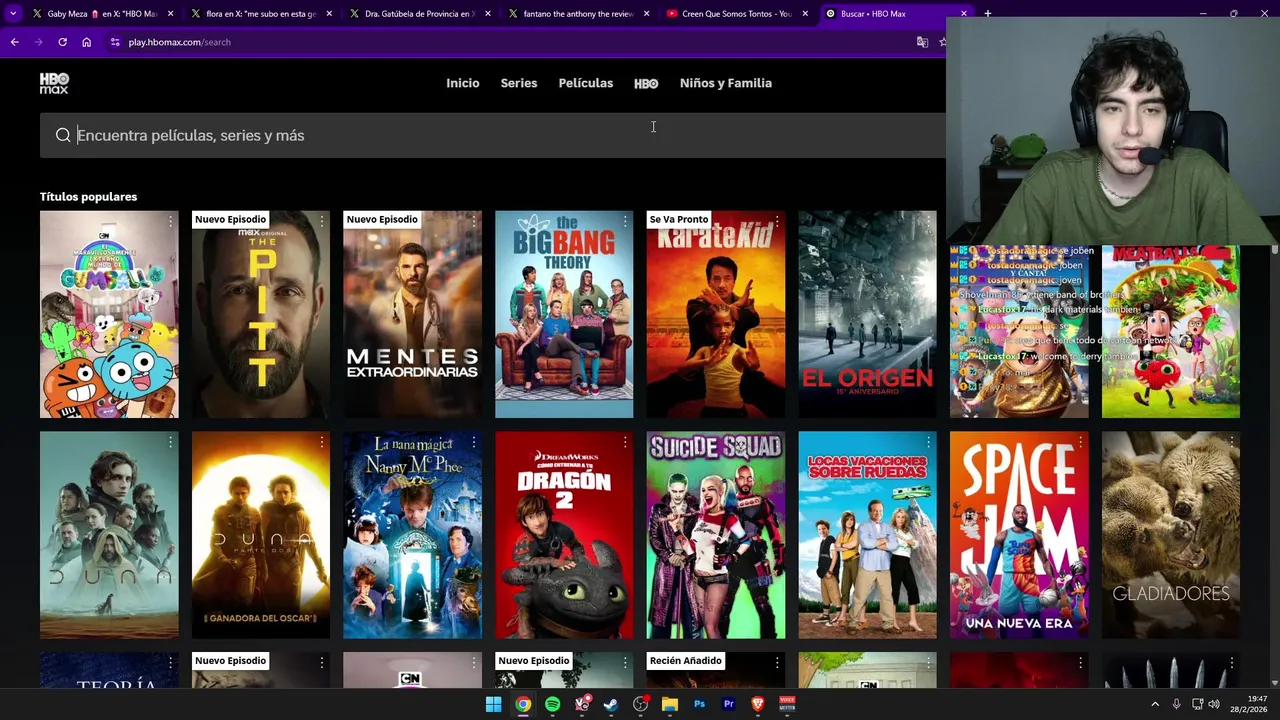The image size is (1280, 720).
Task: Reload the HBO Max page
Action: (62, 42)
